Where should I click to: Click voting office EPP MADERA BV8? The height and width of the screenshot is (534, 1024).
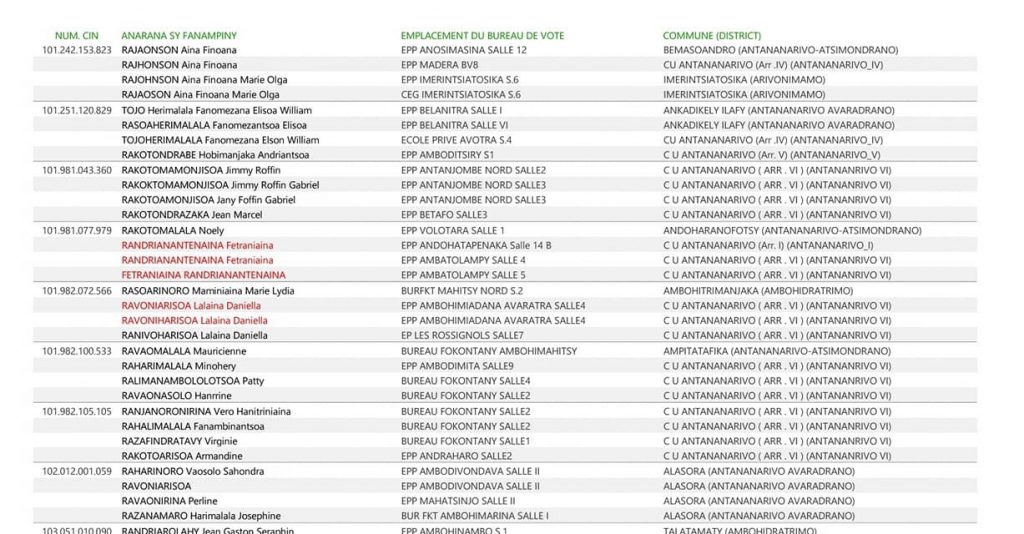tap(440, 65)
